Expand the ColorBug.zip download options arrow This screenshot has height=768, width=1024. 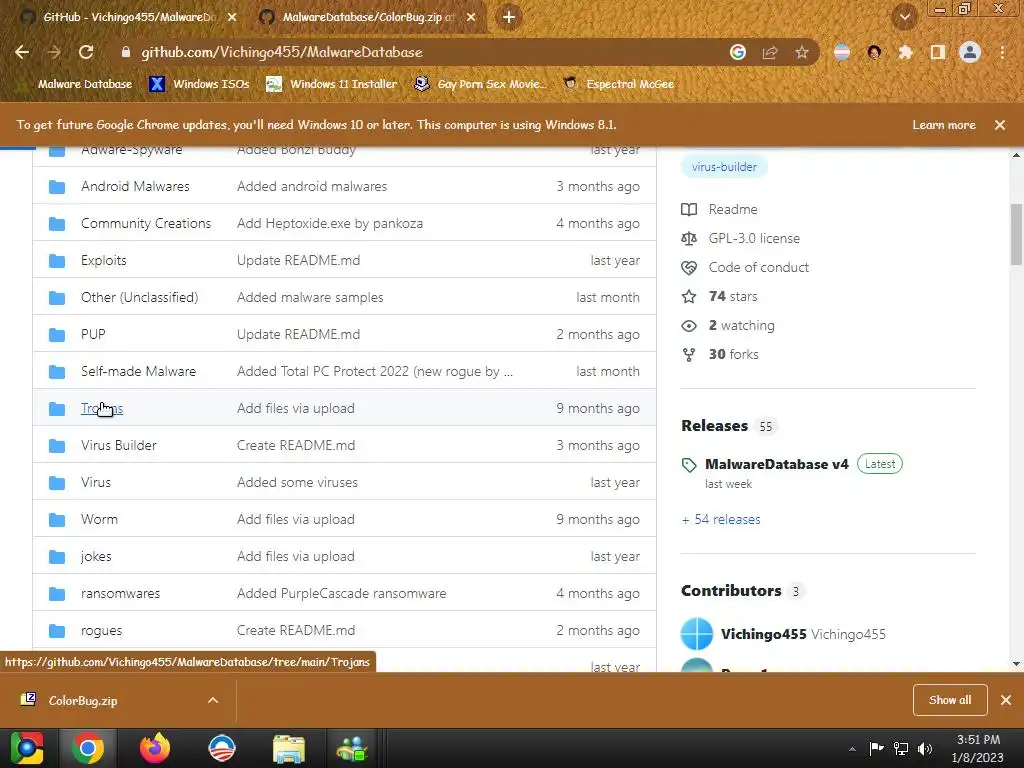(x=213, y=700)
